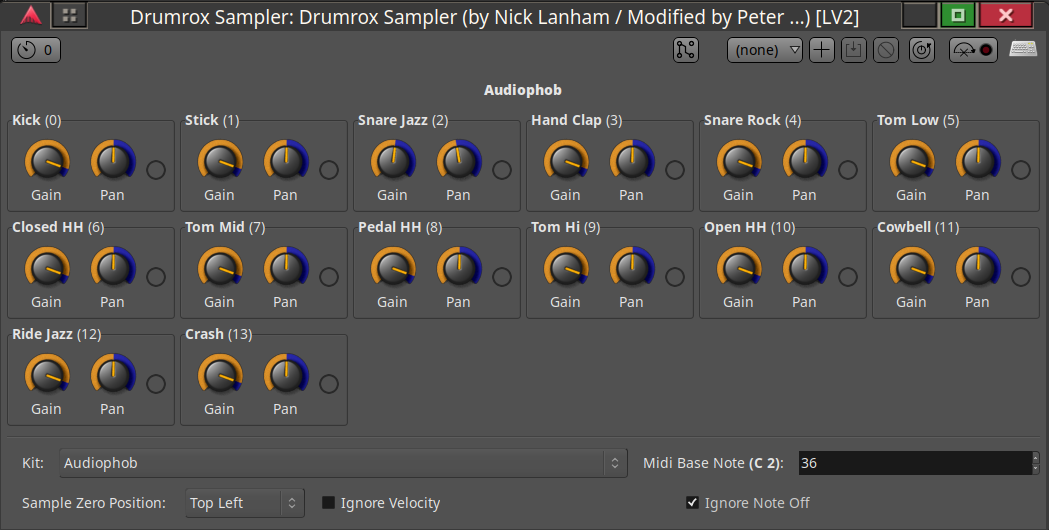Click the Pedal HH (8) Pan knob
The height and width of the screenshot is (530, 1049).
click(459, 268)
